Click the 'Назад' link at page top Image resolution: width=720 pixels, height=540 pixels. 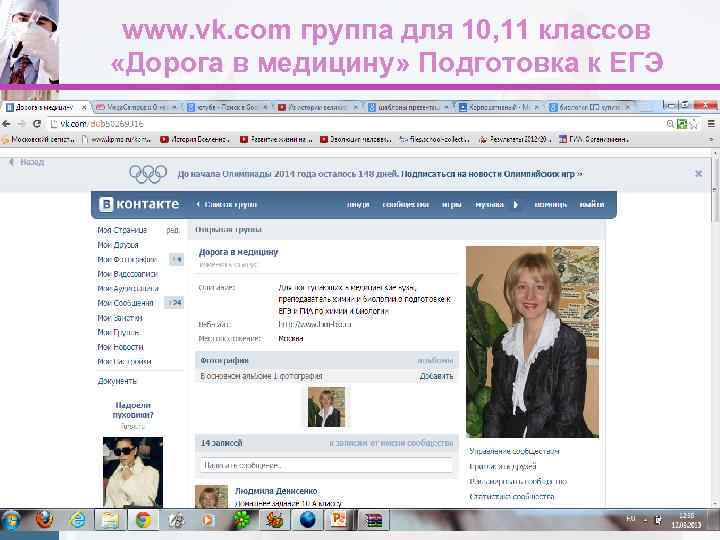point(27,162)
